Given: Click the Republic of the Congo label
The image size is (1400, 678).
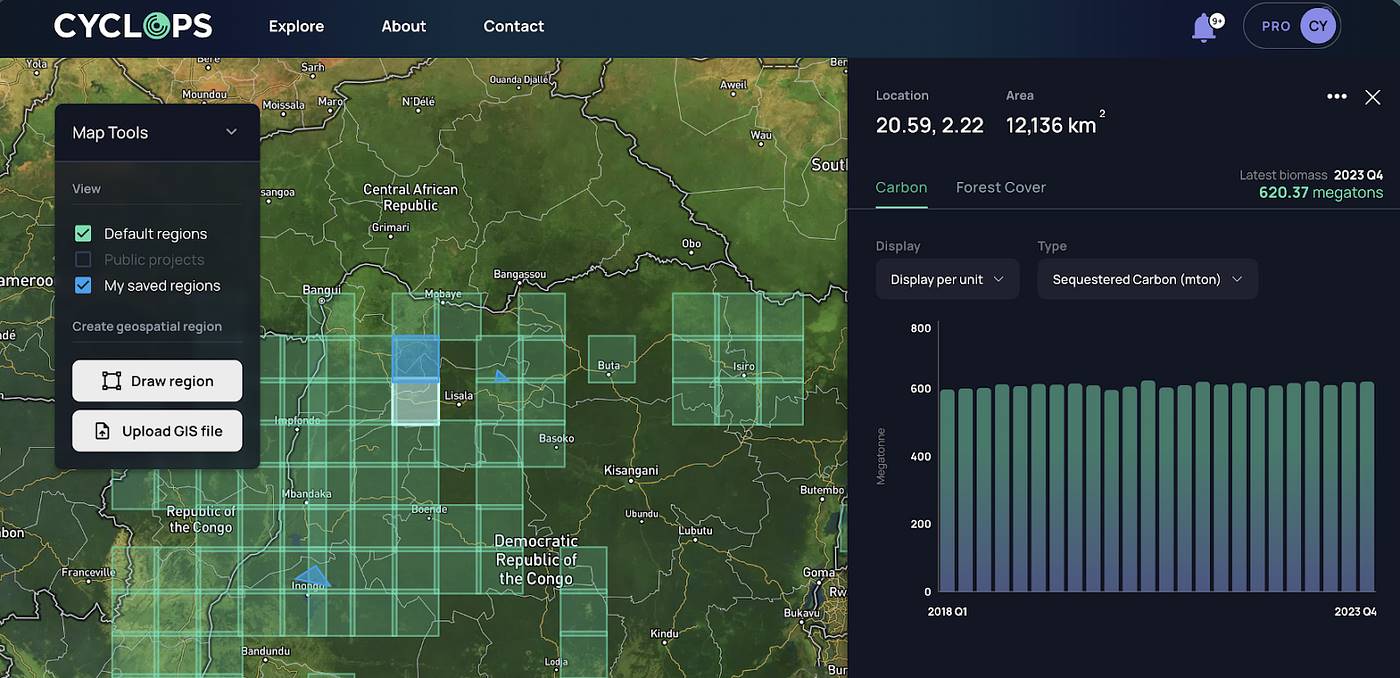Looking at the screenshot, I should pyautogui.click(x=201, y=519).
